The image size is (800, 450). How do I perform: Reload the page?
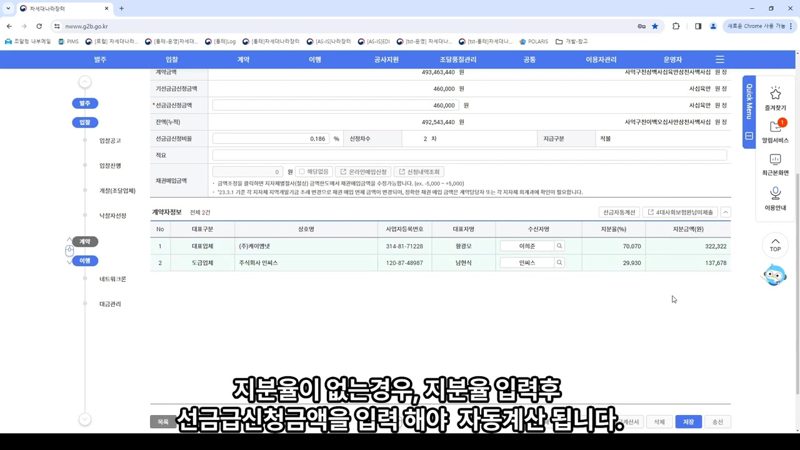coord(39,26)
